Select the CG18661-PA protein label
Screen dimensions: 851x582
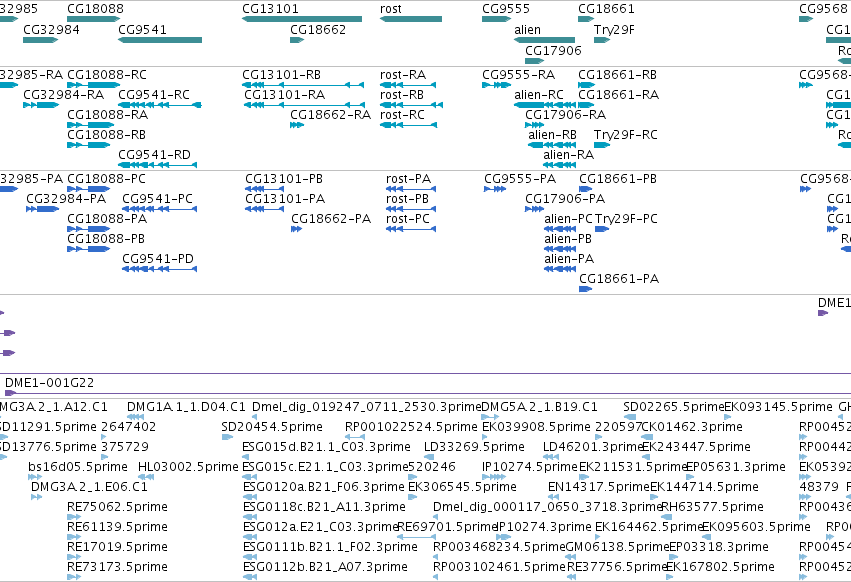619,279
